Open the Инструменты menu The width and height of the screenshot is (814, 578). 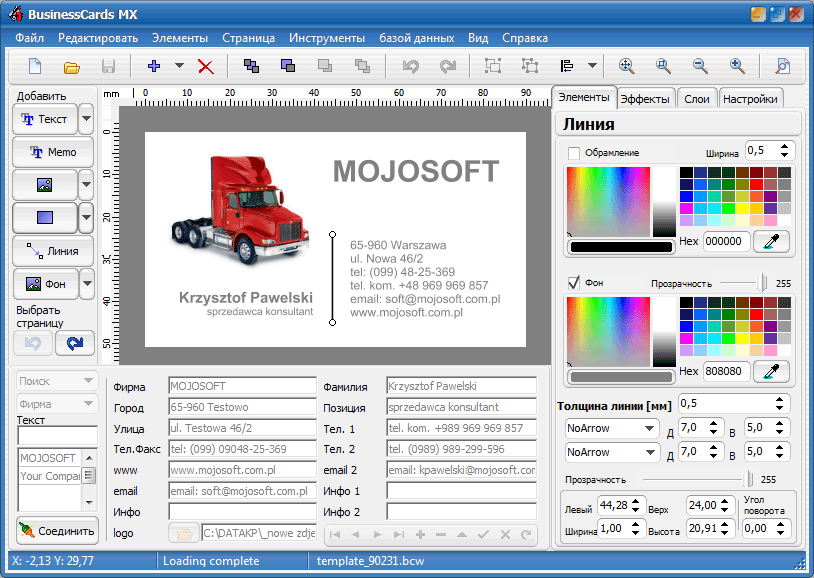tap(327, 38)
